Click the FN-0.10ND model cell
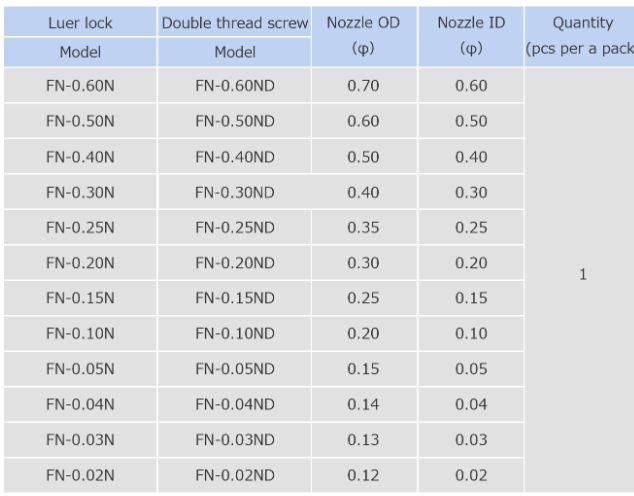 235,334
